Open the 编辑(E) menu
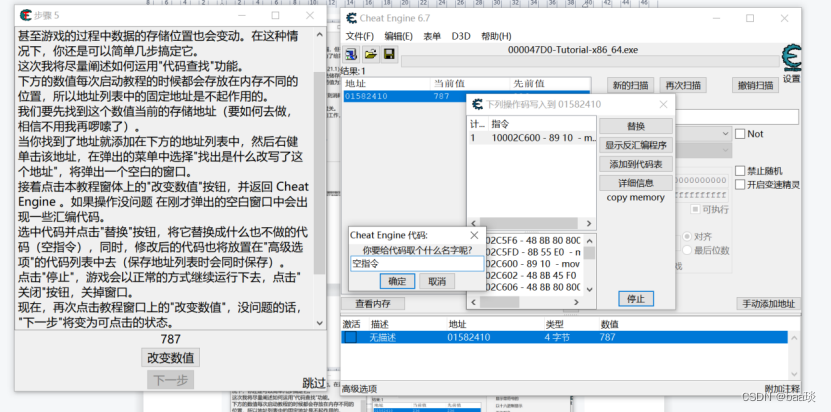Viewport: 831px width, 412px height. point(399,36)
